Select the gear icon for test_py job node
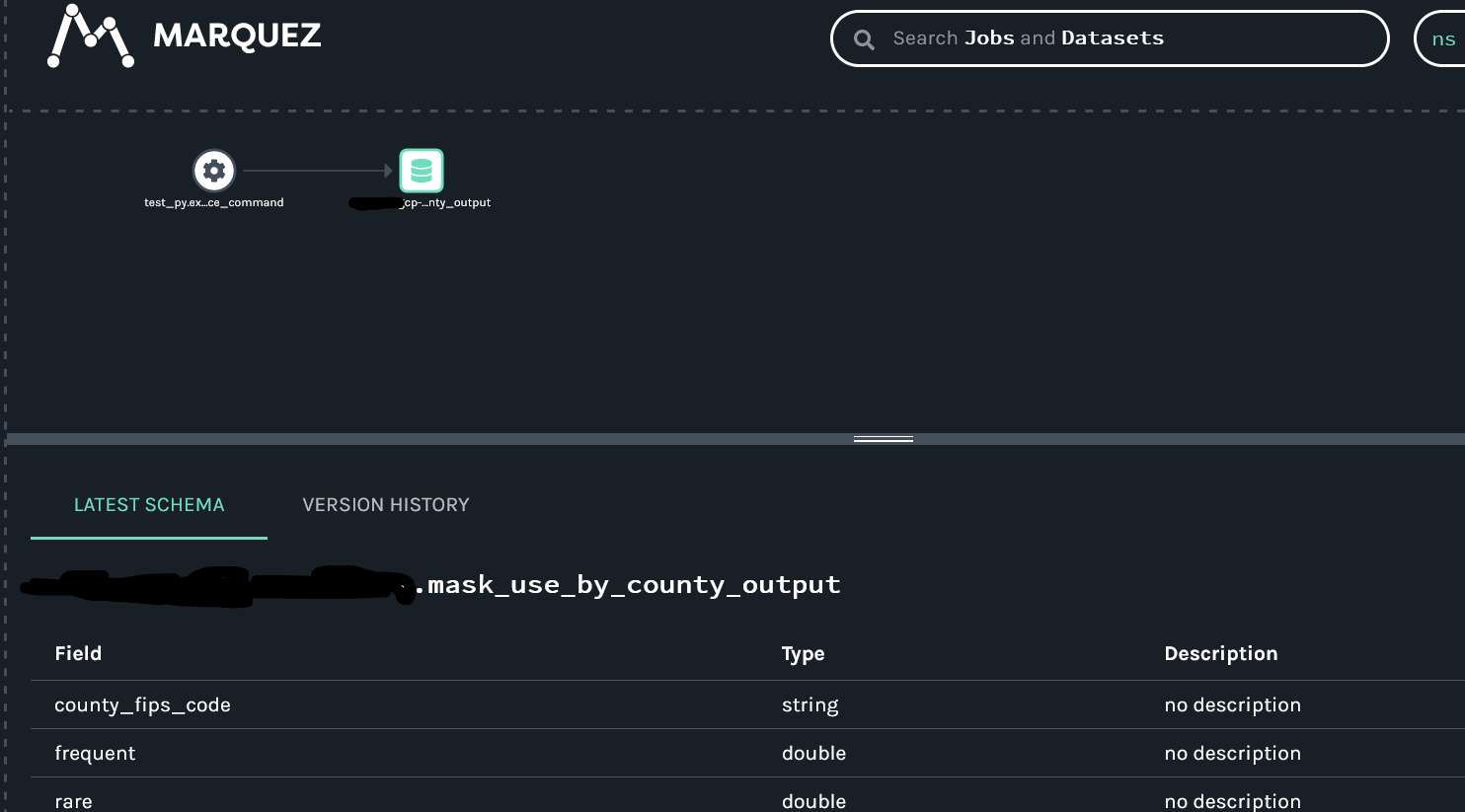1465x812 pixels. click(214, 170)
